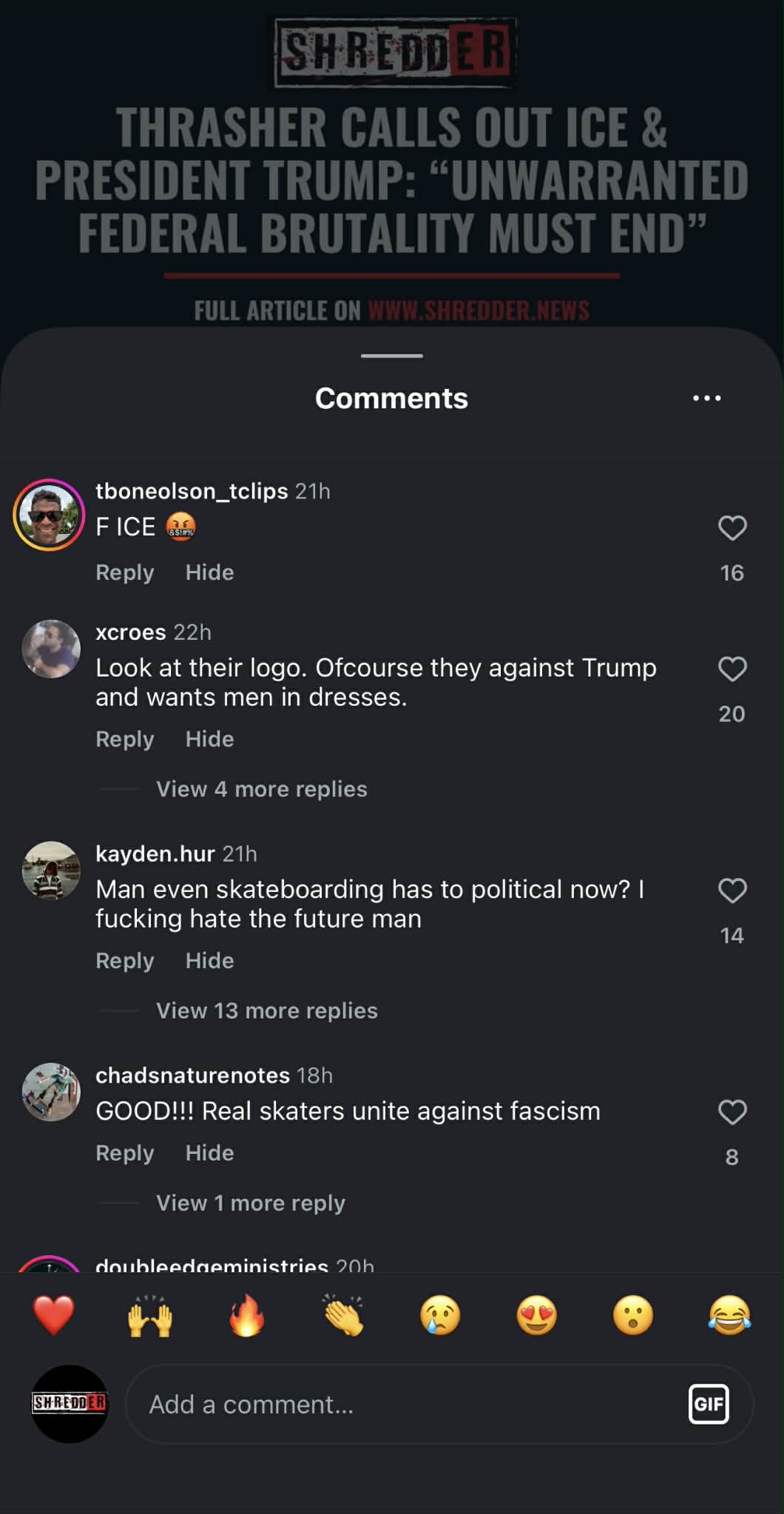Image resolution: width=784 pixels, height=1514 pixels.
Task: Like chadsnaturenotes' comment with the heart
Action: (x=732, y=1112)
